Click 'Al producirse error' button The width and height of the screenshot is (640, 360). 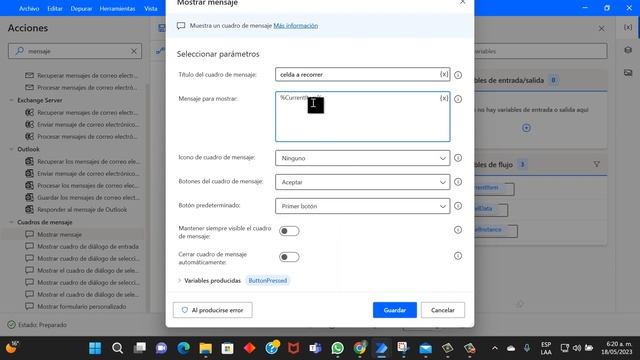(213, 310)
